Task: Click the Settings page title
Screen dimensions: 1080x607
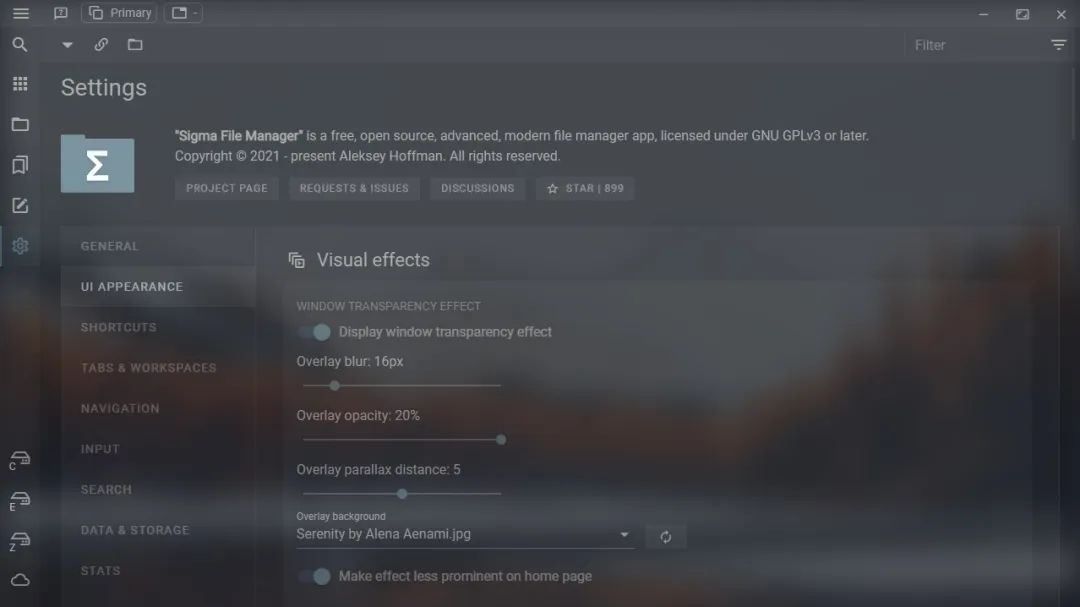Action: click(104, 88)
